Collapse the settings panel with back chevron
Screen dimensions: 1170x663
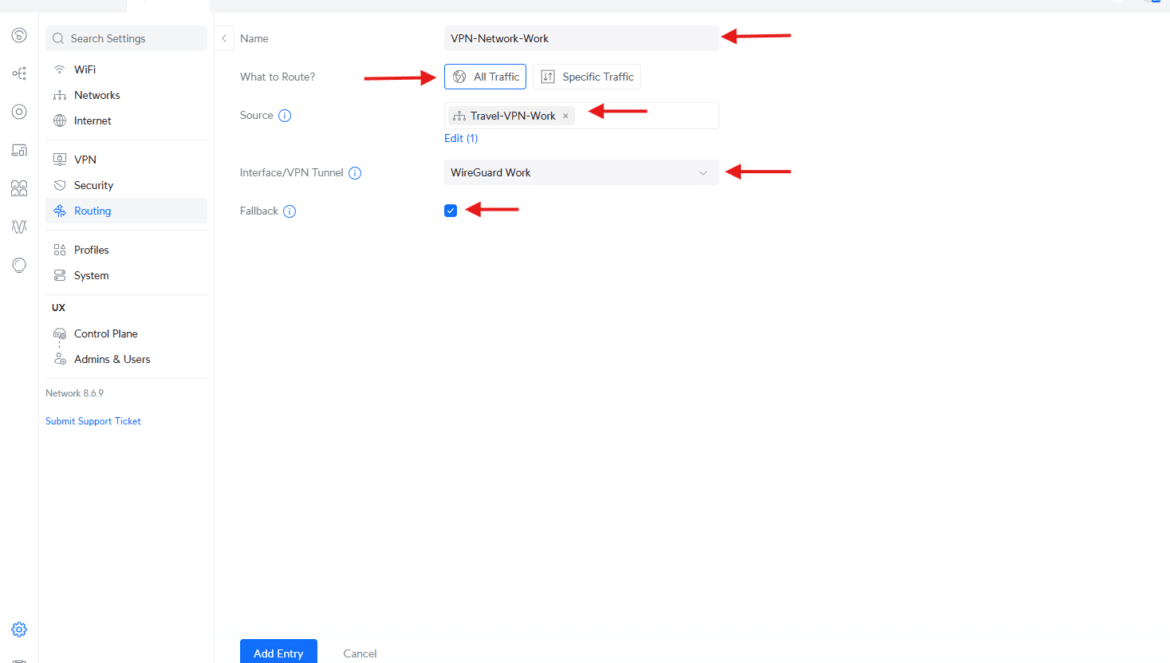(x=224, y=39)
